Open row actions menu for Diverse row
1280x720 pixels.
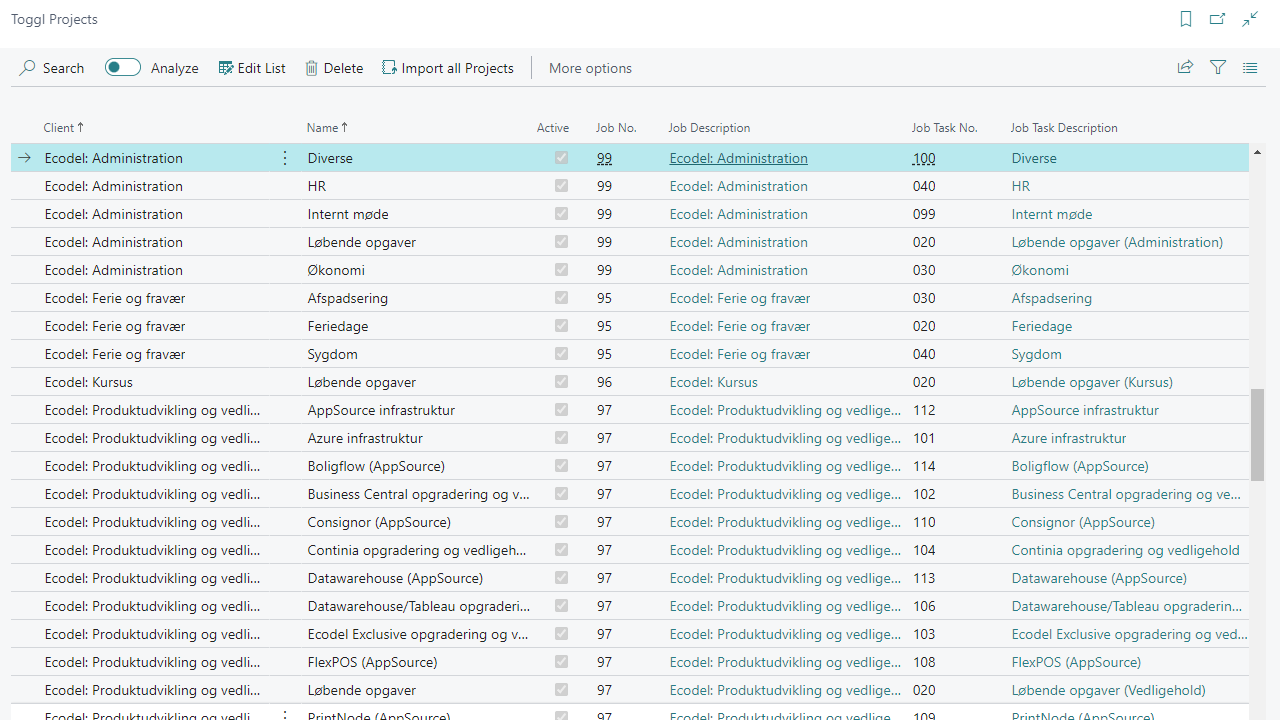(285, 158)
